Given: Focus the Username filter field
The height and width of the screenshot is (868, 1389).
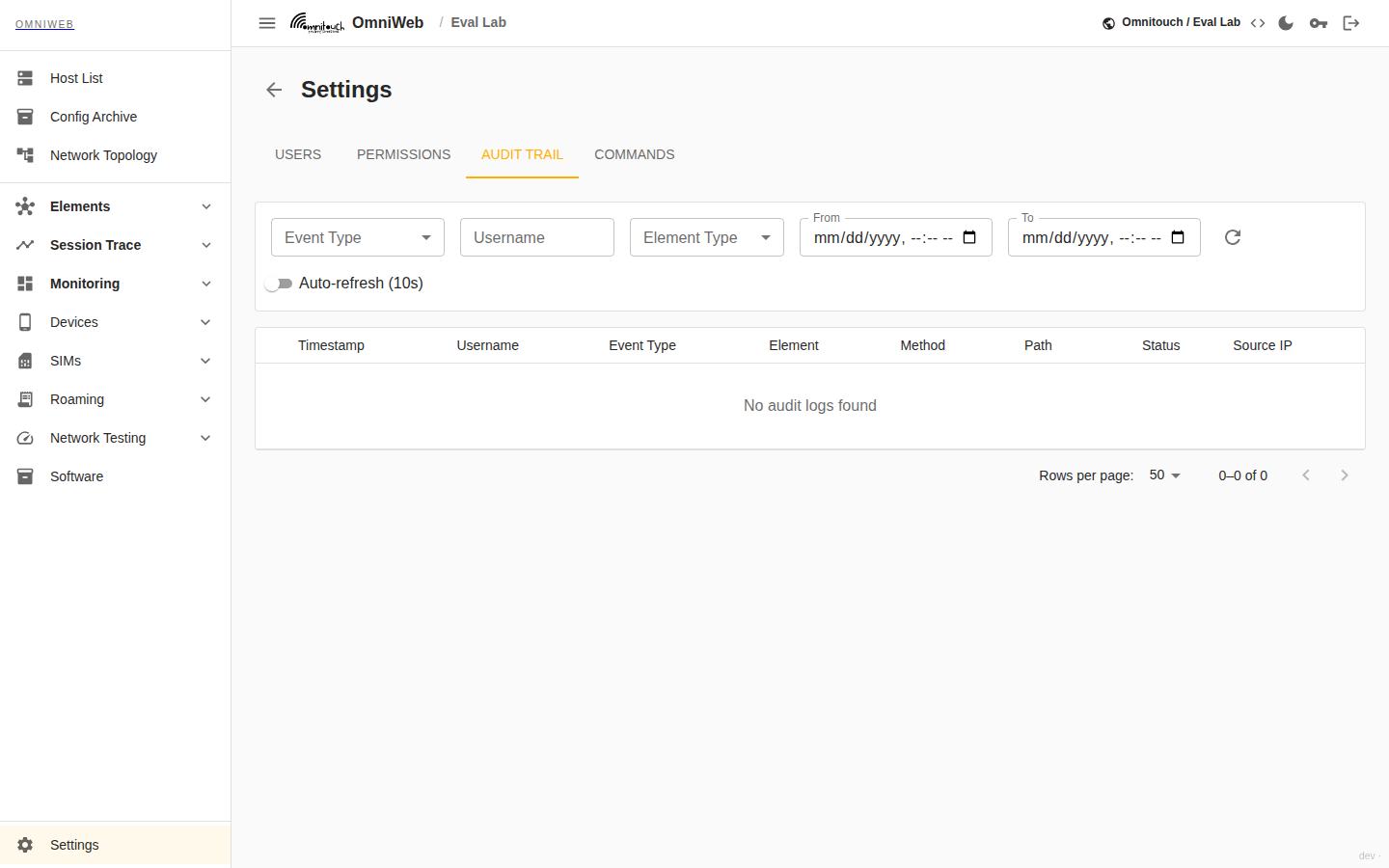Looking at the screenshot, I should [x=537, y=237].
